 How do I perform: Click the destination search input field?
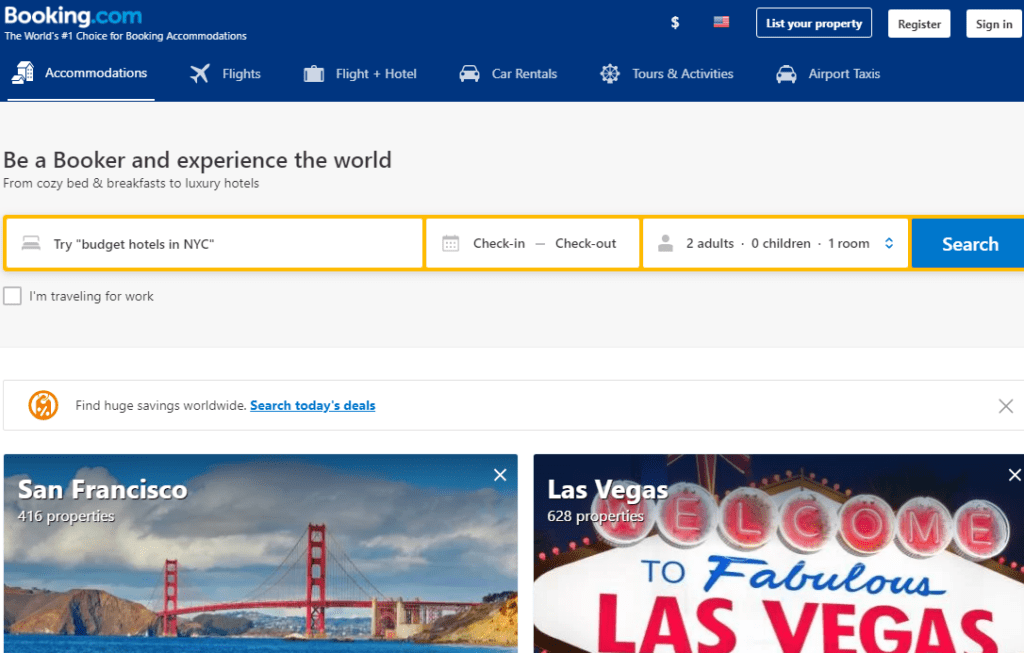(214, 244)
